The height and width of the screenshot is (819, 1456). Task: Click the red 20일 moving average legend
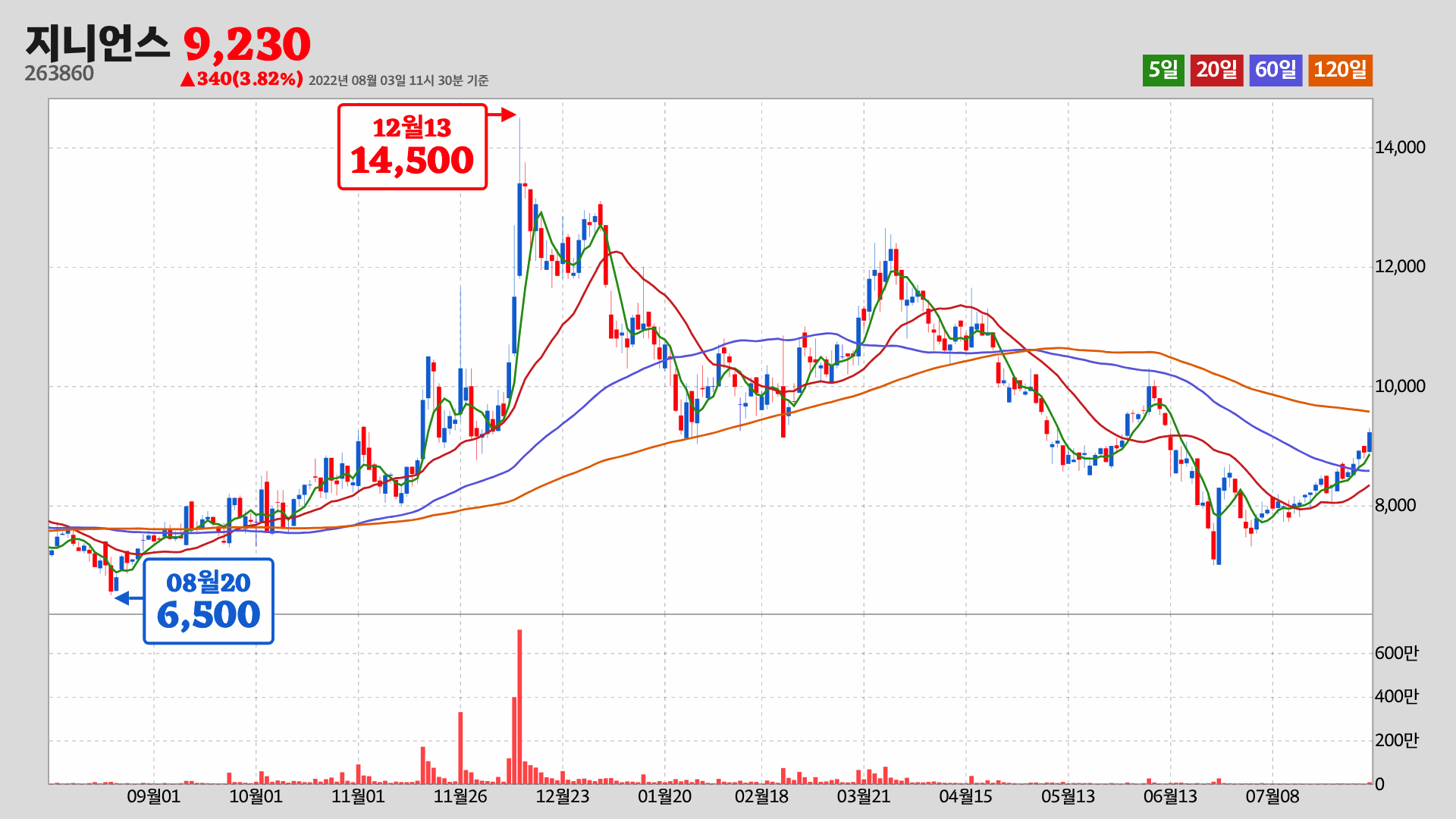[1216, 71]
